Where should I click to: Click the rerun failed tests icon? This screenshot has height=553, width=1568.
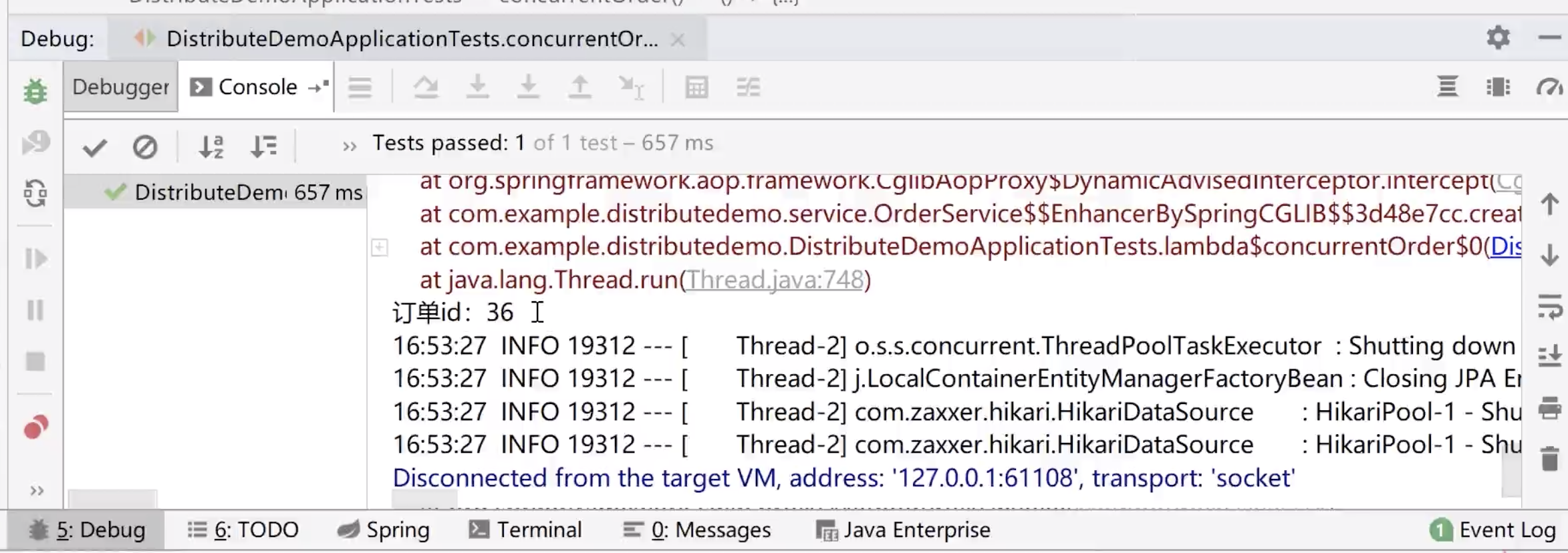coord(35,142)
